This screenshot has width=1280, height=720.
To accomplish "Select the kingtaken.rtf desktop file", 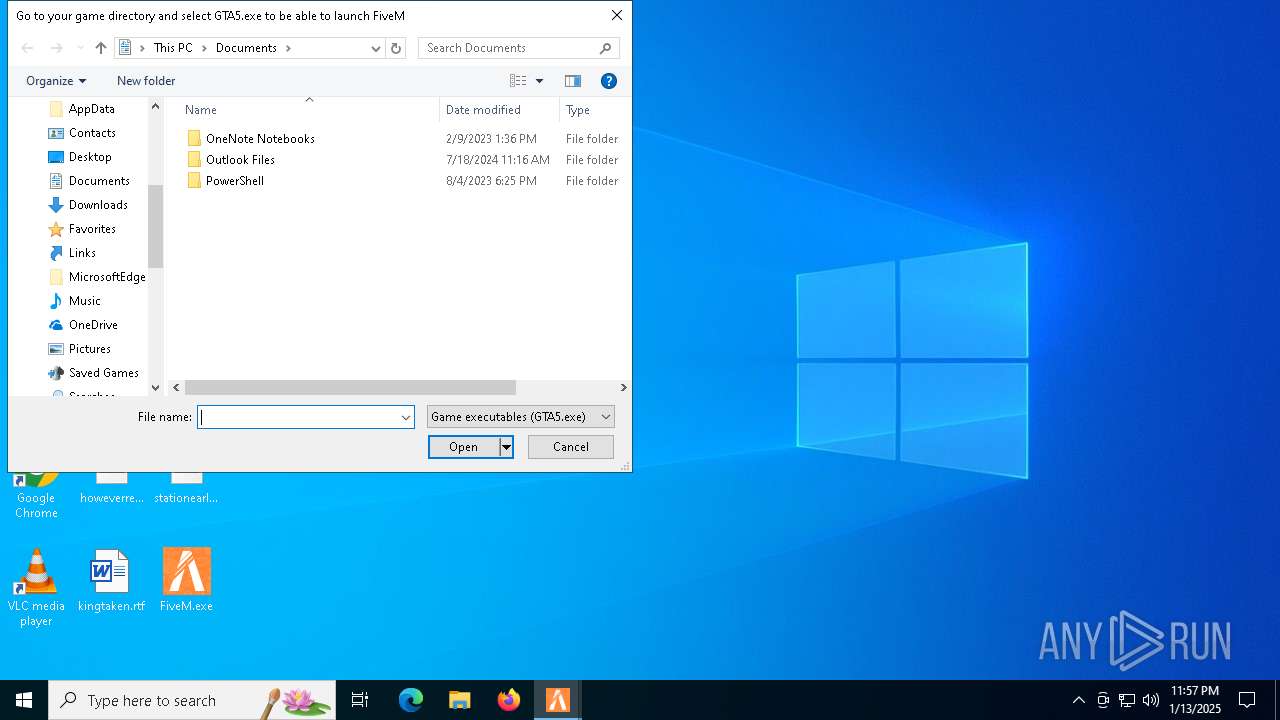I will pyautogui.click(x=111, y=580).
